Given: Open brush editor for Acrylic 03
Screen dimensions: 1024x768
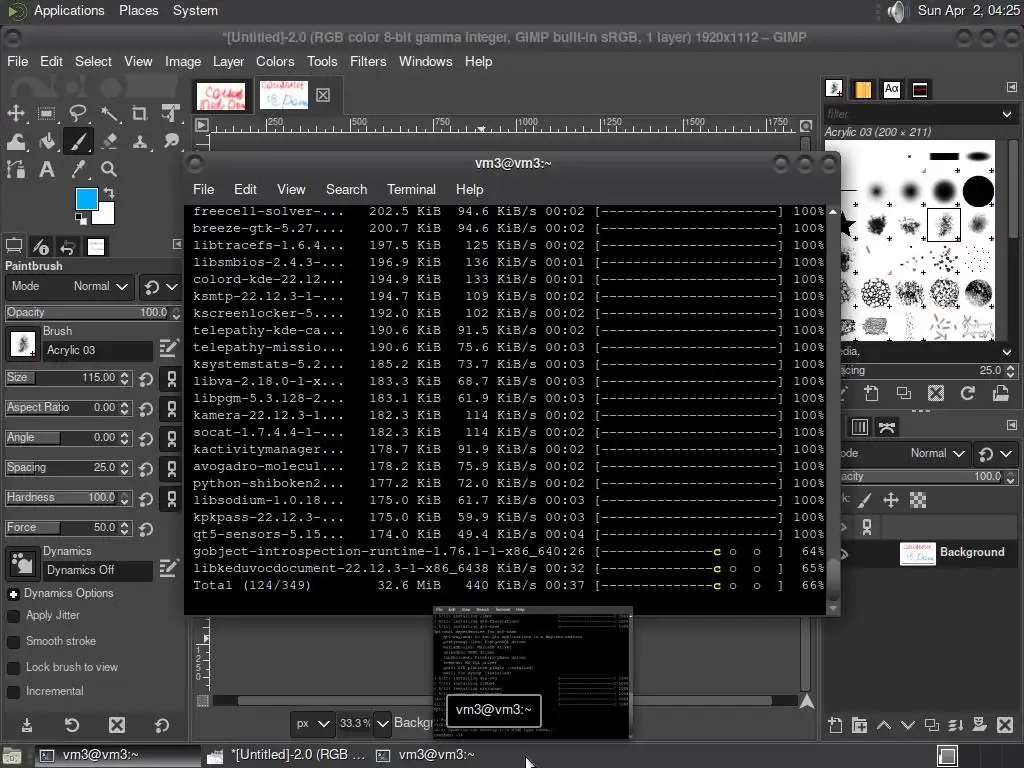Looking at the screenshot, I should (x=168, y=348).
